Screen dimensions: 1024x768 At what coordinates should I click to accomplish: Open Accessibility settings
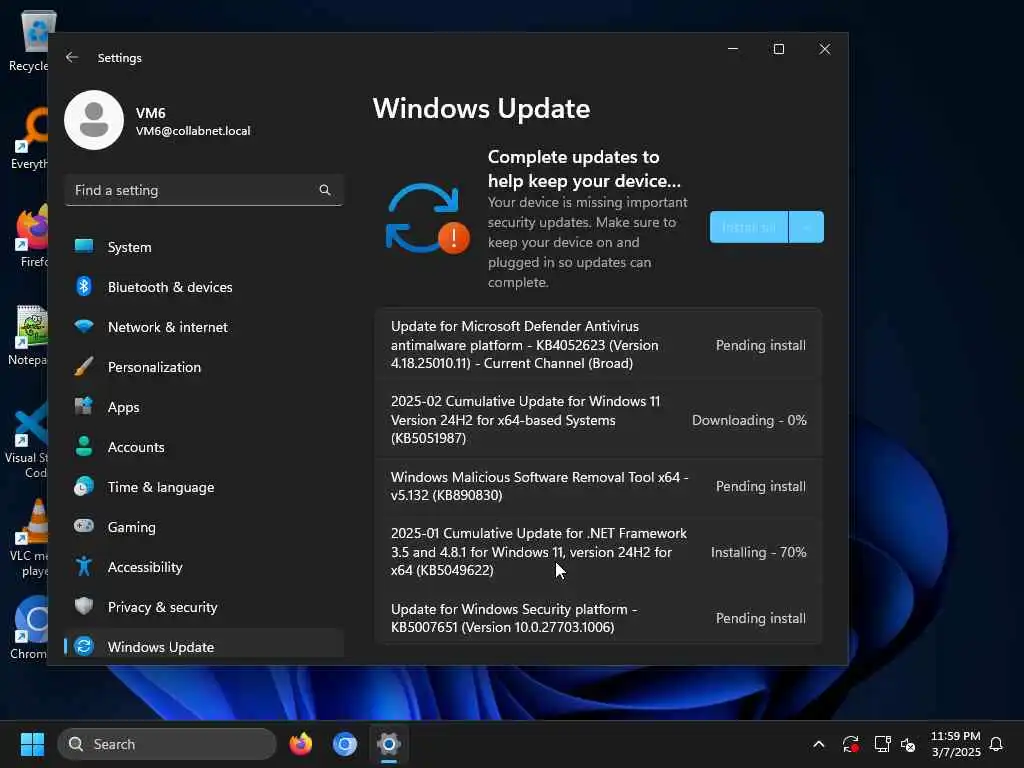tap(204, 567)
